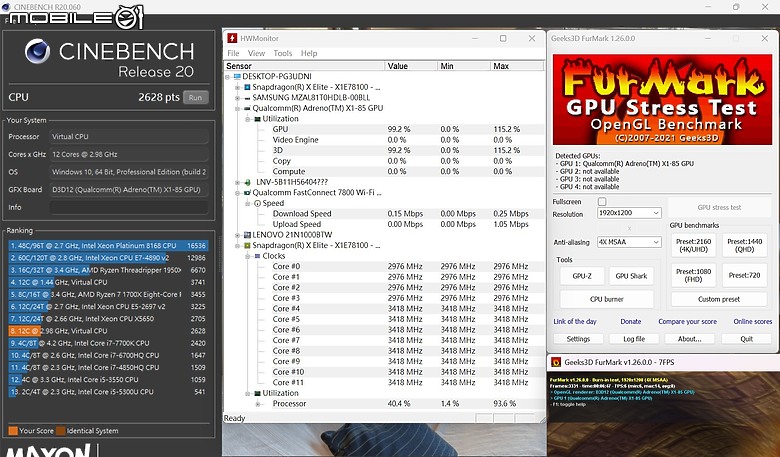
Task: Open the Help menu in HWMonitor
Action: pyautogui.click(x=308, y=53)
